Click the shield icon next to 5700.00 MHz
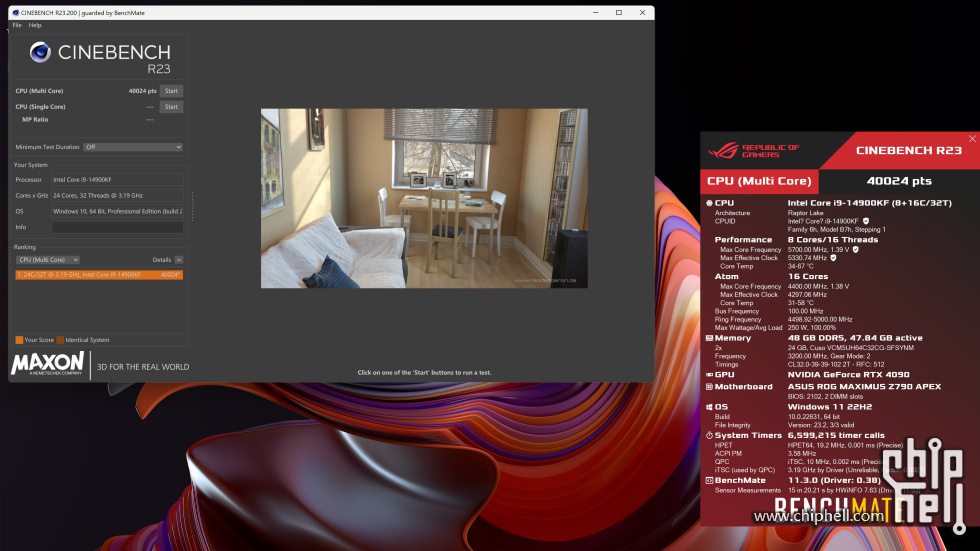980x551 pixels. coord(856,250)
